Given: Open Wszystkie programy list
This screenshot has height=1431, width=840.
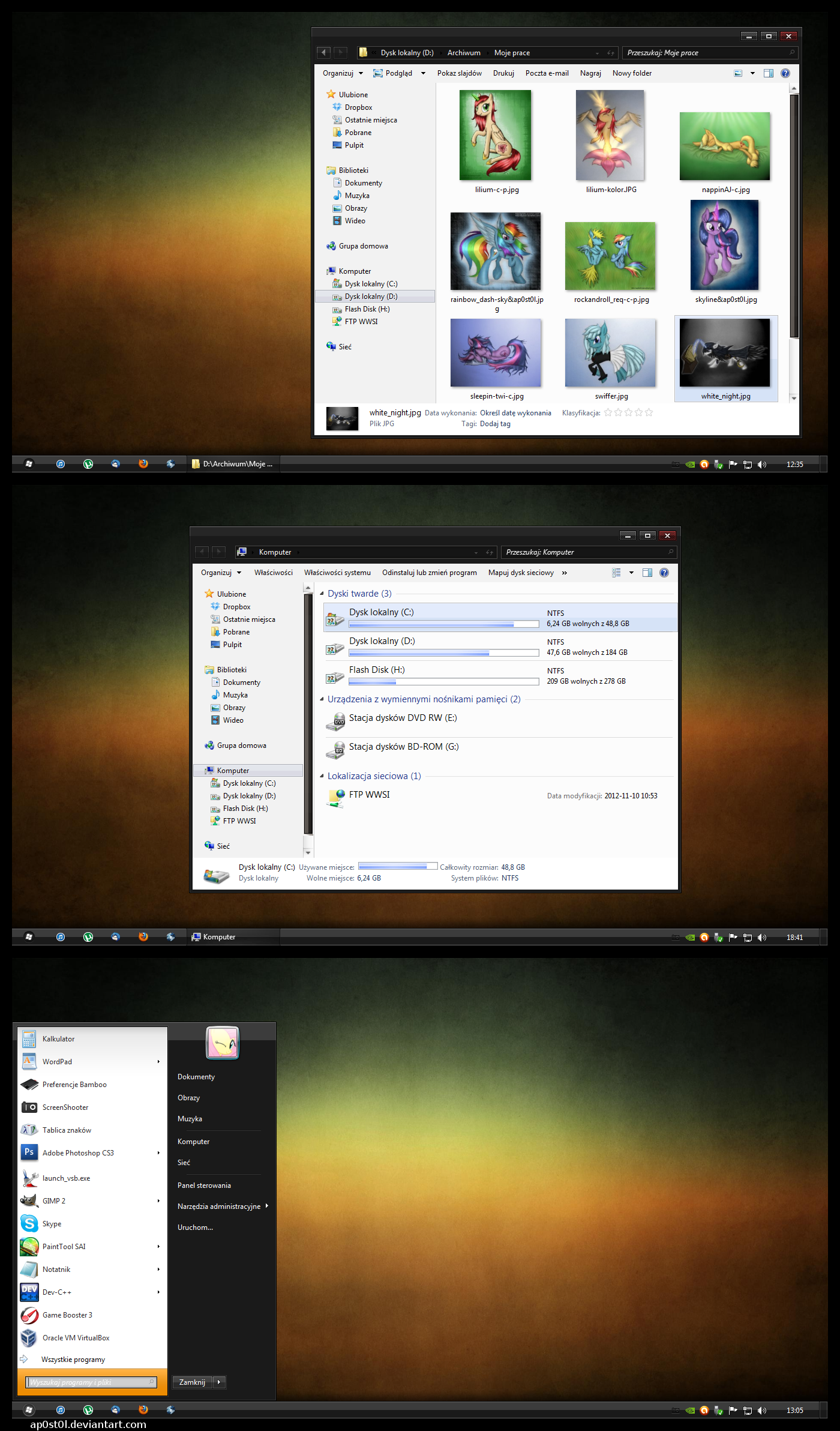Looking at the screenshot, I should [x=73, y=1360].
